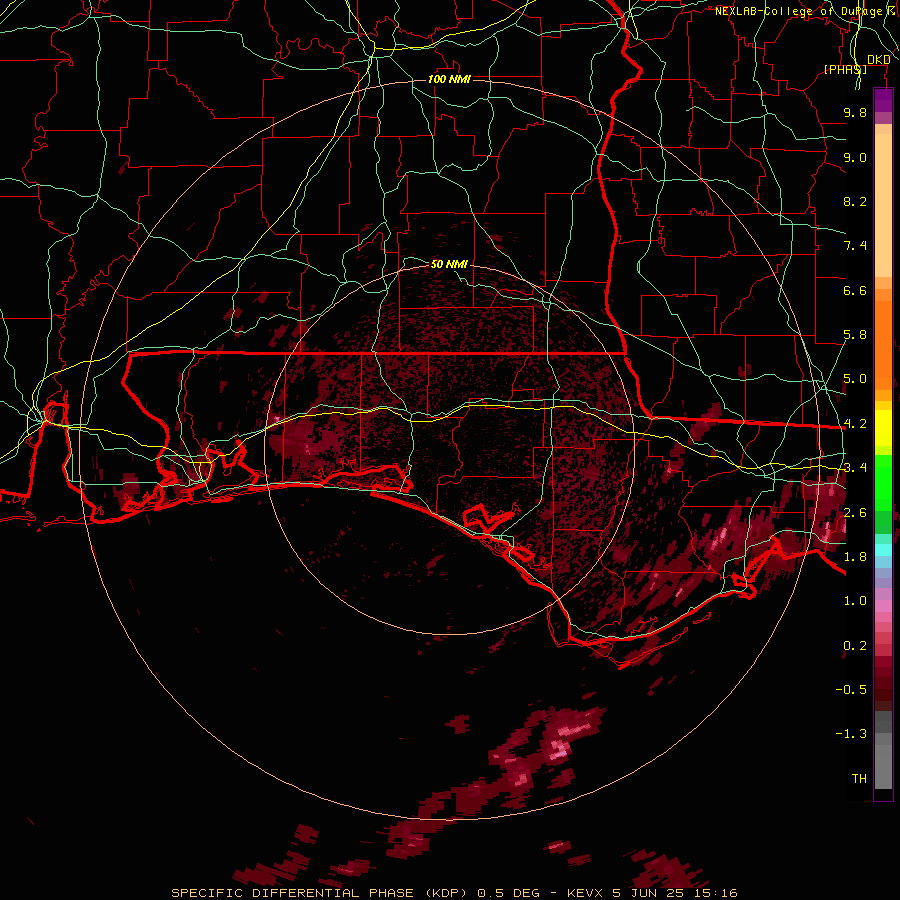This screenshot has width=900, height=900.
Task: Click the yellow segment of the color bar
Action: pyautogui.click(x=883, y=428)
